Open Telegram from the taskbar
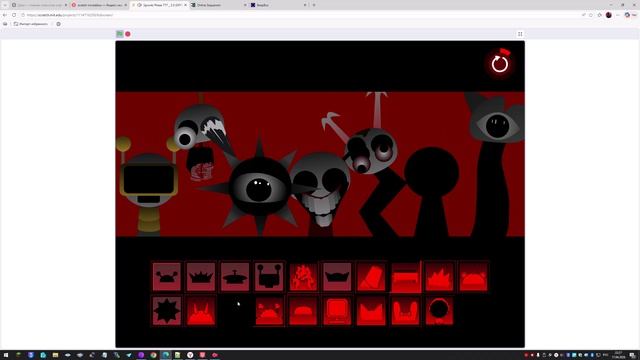This screenshot has width=640, height=360. 129,355
